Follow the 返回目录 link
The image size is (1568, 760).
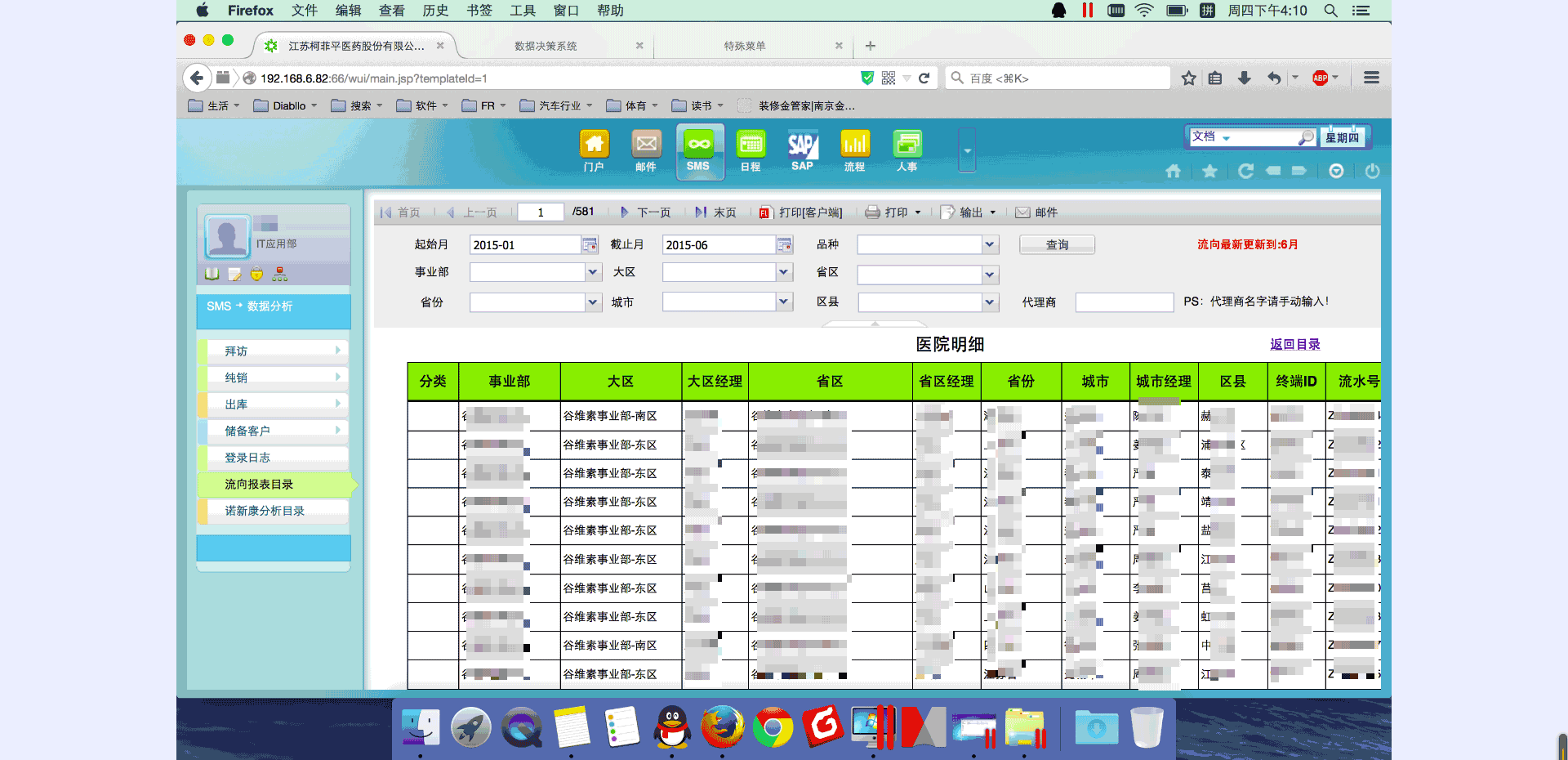[x=1294, y=344]
